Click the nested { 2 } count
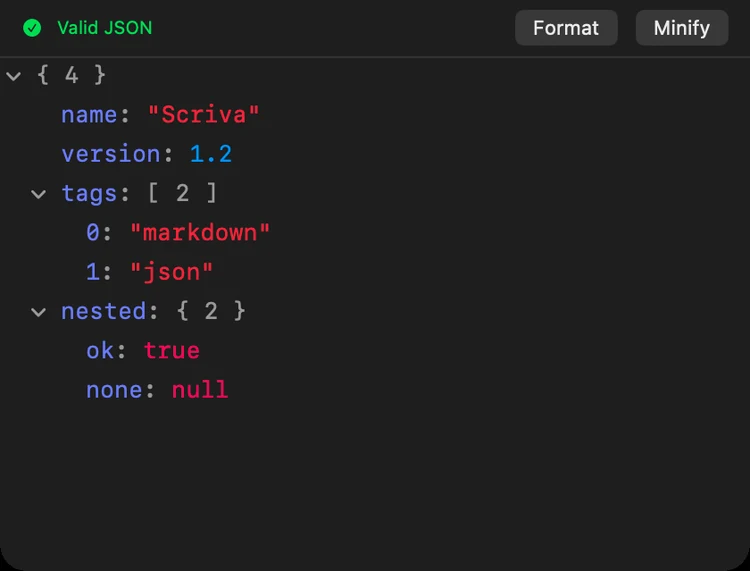This screenshot has width=750, height=571. (x=211, y=311)
